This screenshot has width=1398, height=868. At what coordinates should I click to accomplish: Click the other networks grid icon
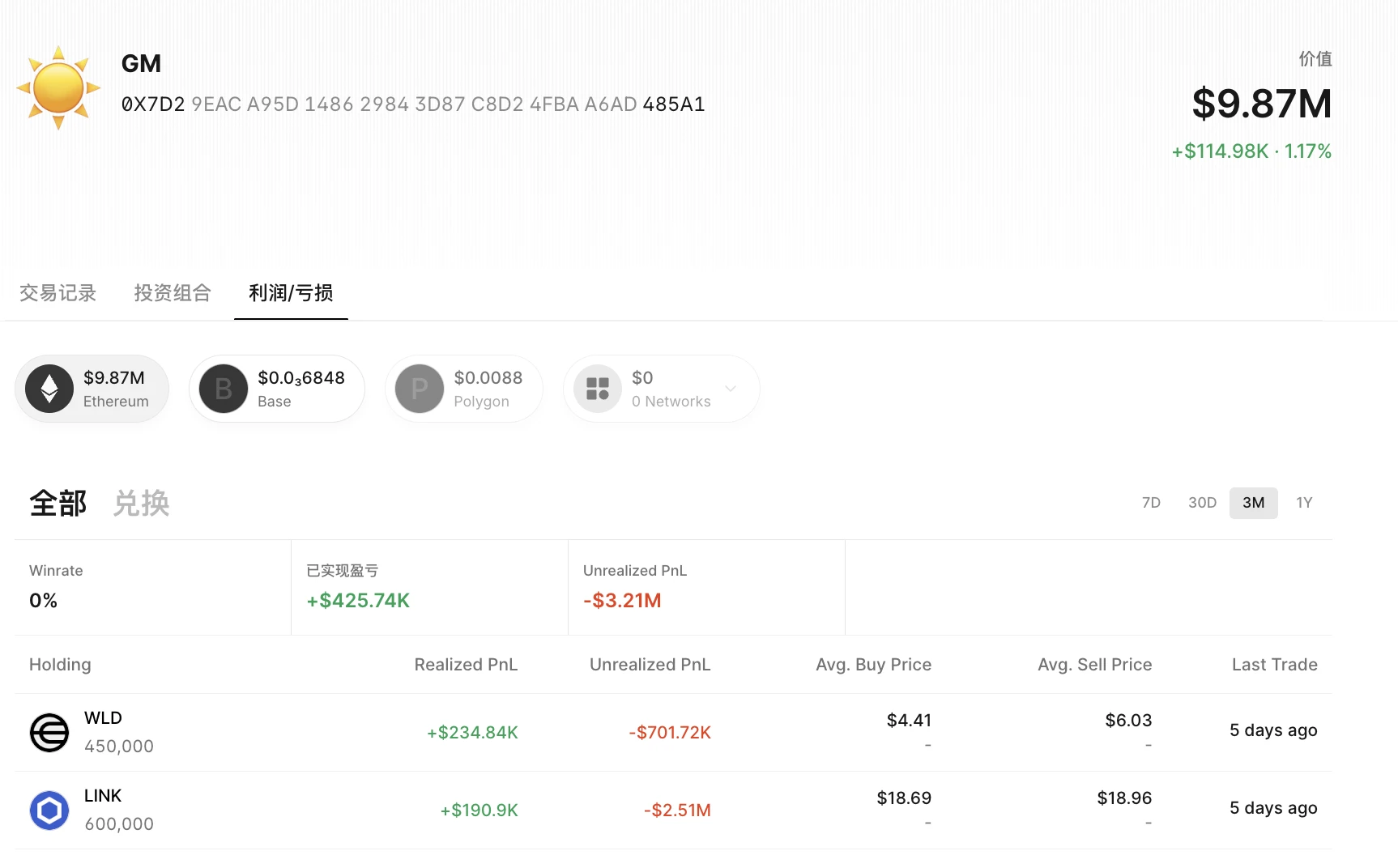(598, 389)
